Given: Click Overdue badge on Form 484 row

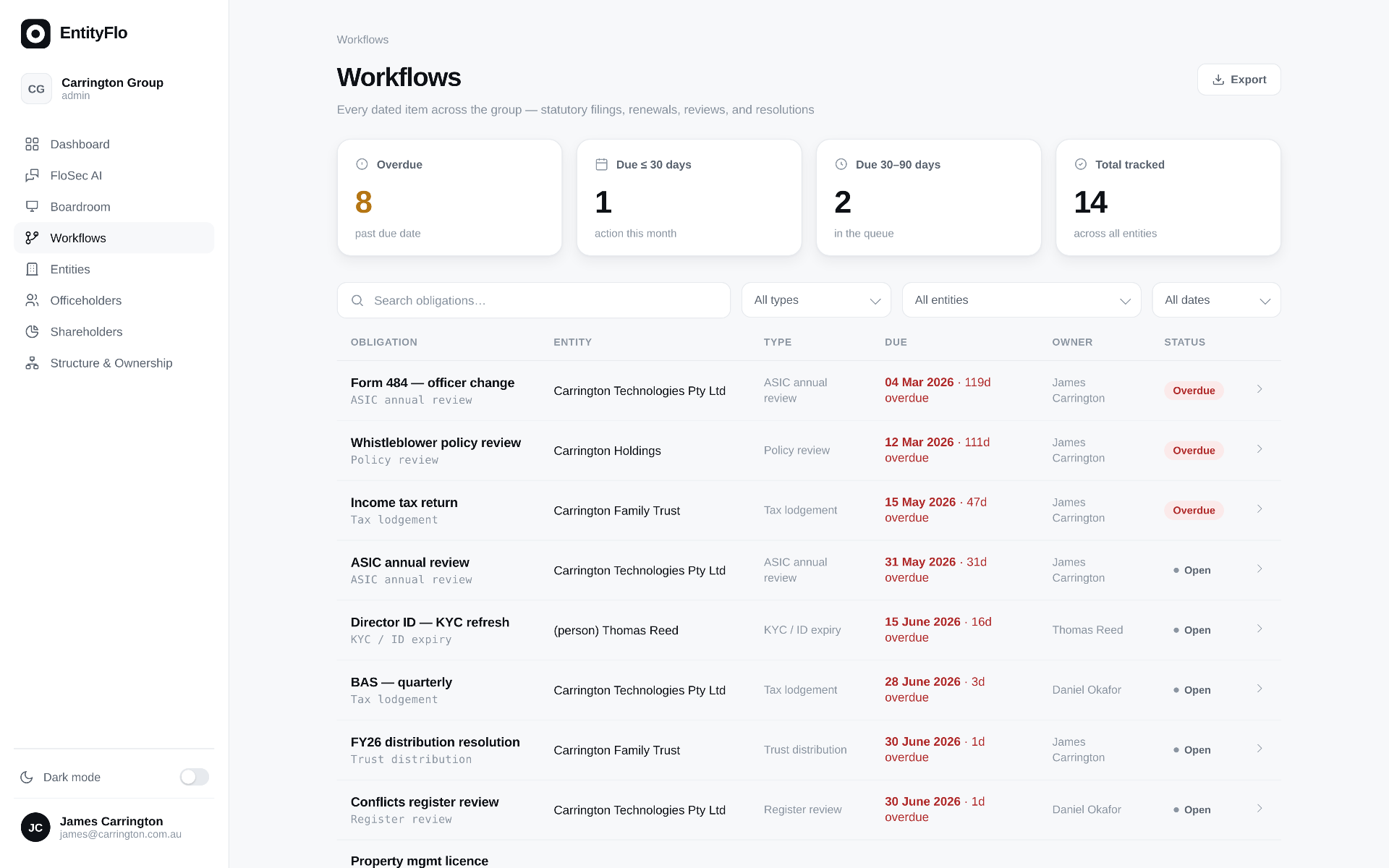Looking at the screenshot, I should pos(1194,391).
